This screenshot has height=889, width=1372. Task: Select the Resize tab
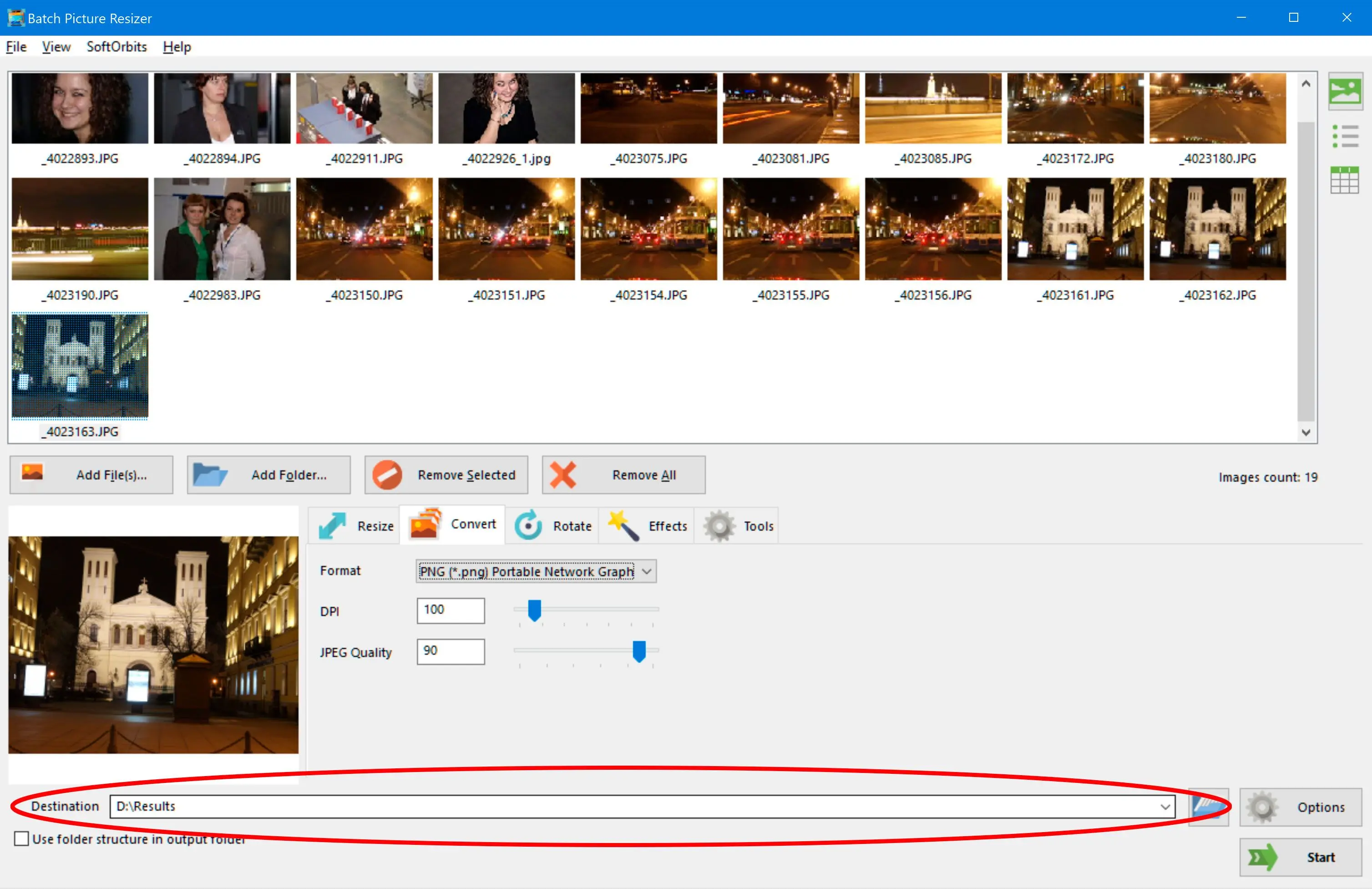(x=357, y=525)
